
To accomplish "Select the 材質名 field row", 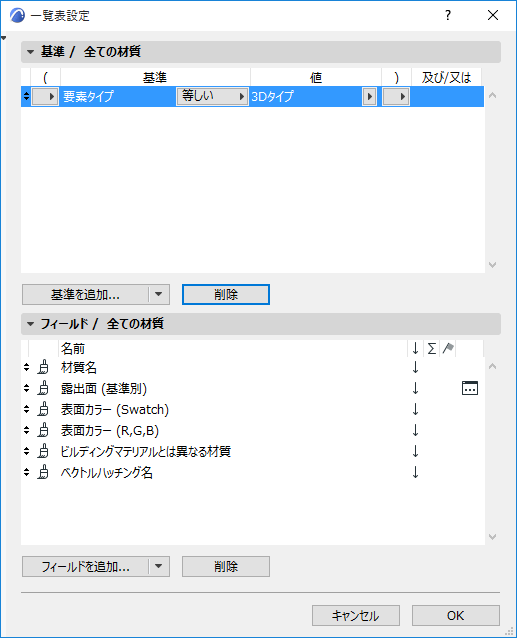I will (x=253, y=367).
